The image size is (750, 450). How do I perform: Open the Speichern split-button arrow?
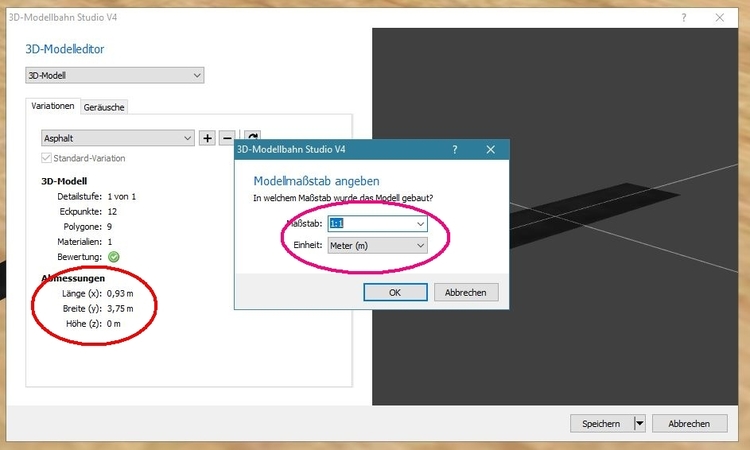pyautogui.click(x=640, y=423)
